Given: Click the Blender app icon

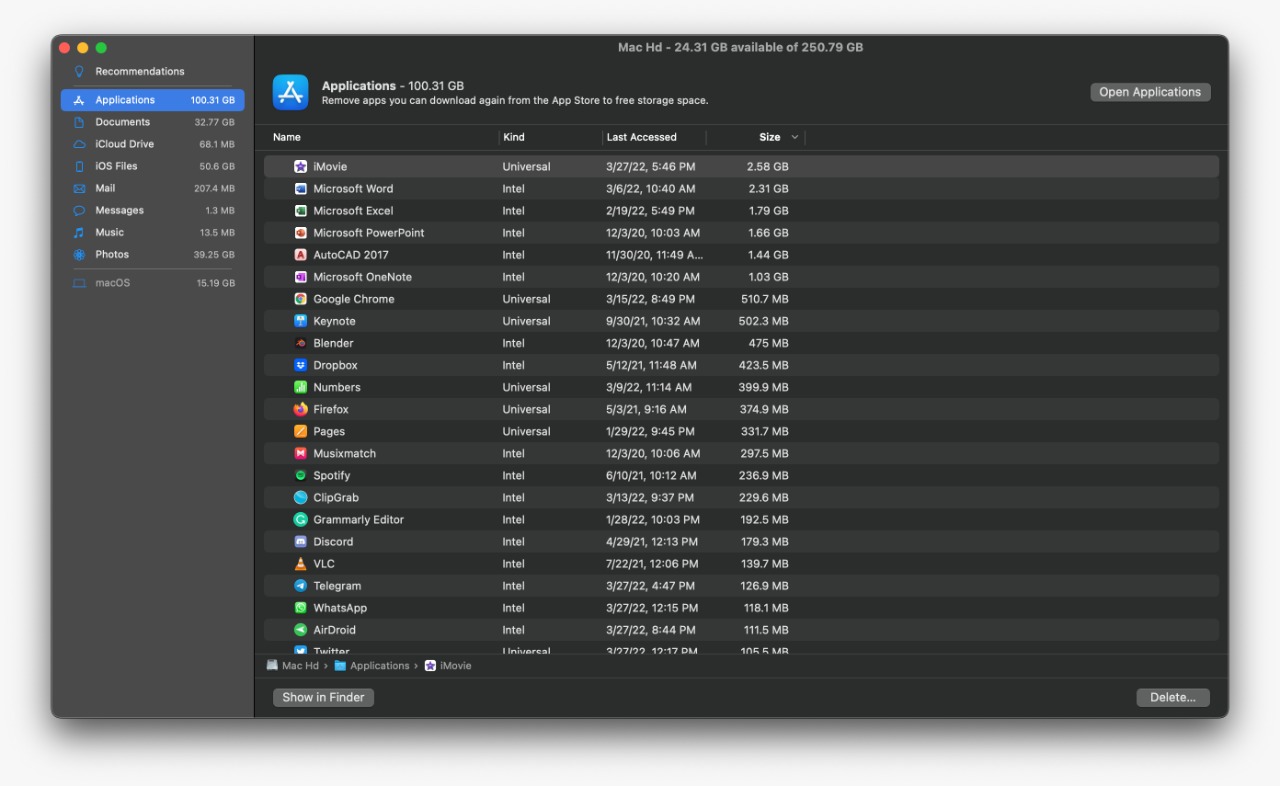Looking at the screenshot, I should (300, 343).
